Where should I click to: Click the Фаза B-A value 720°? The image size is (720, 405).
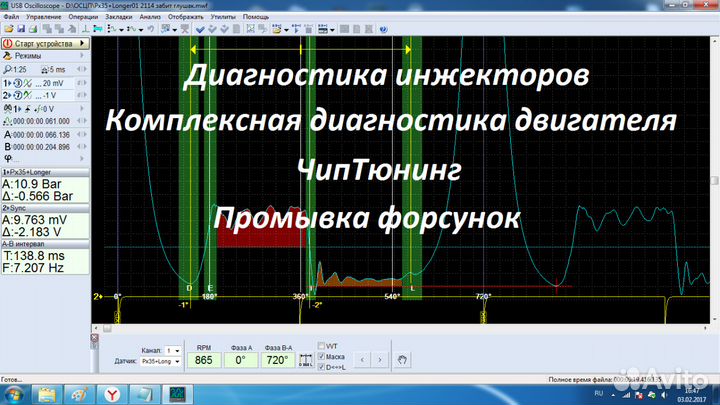click(x=277, y=360)
